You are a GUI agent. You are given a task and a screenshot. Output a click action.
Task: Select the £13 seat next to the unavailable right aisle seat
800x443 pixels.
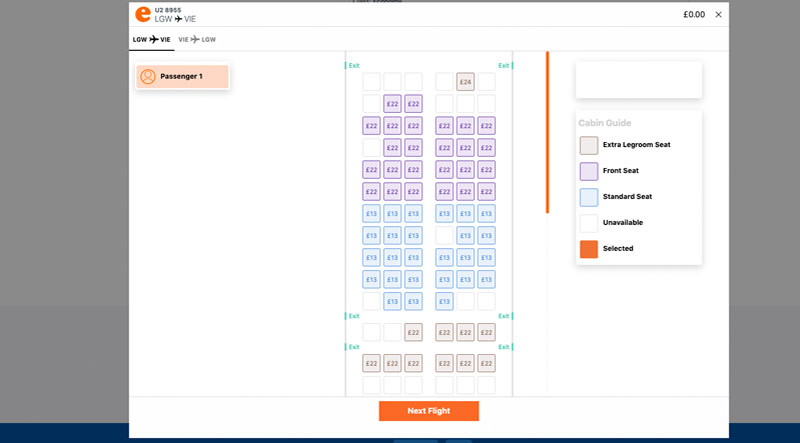click(x=465, y=235)
